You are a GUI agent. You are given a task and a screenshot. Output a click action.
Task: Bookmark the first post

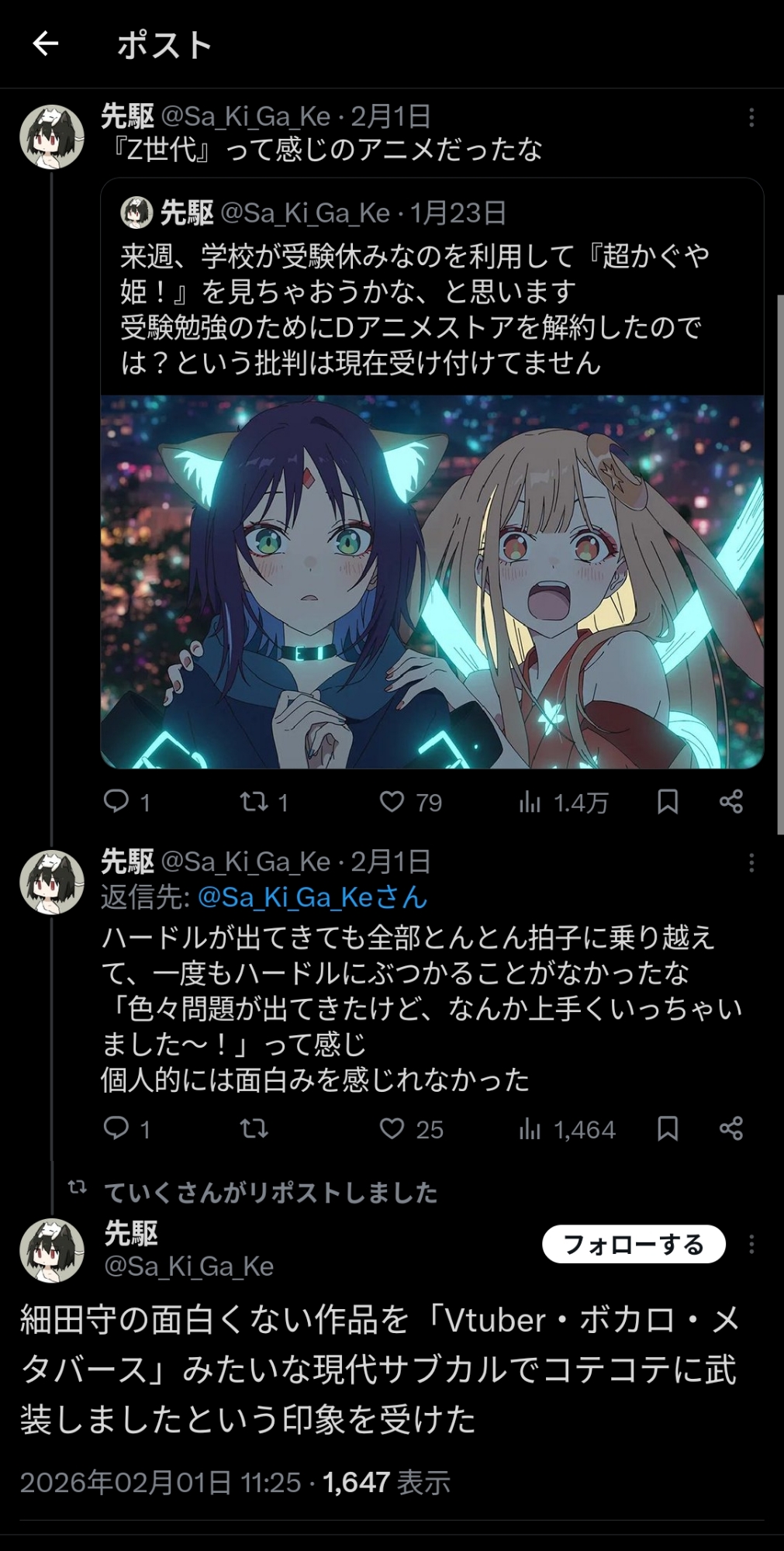coord(668,801)
